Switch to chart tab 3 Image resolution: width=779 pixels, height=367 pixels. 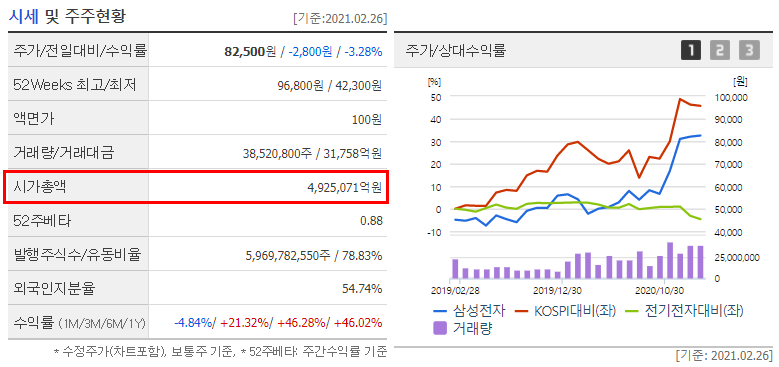point(749,51)
